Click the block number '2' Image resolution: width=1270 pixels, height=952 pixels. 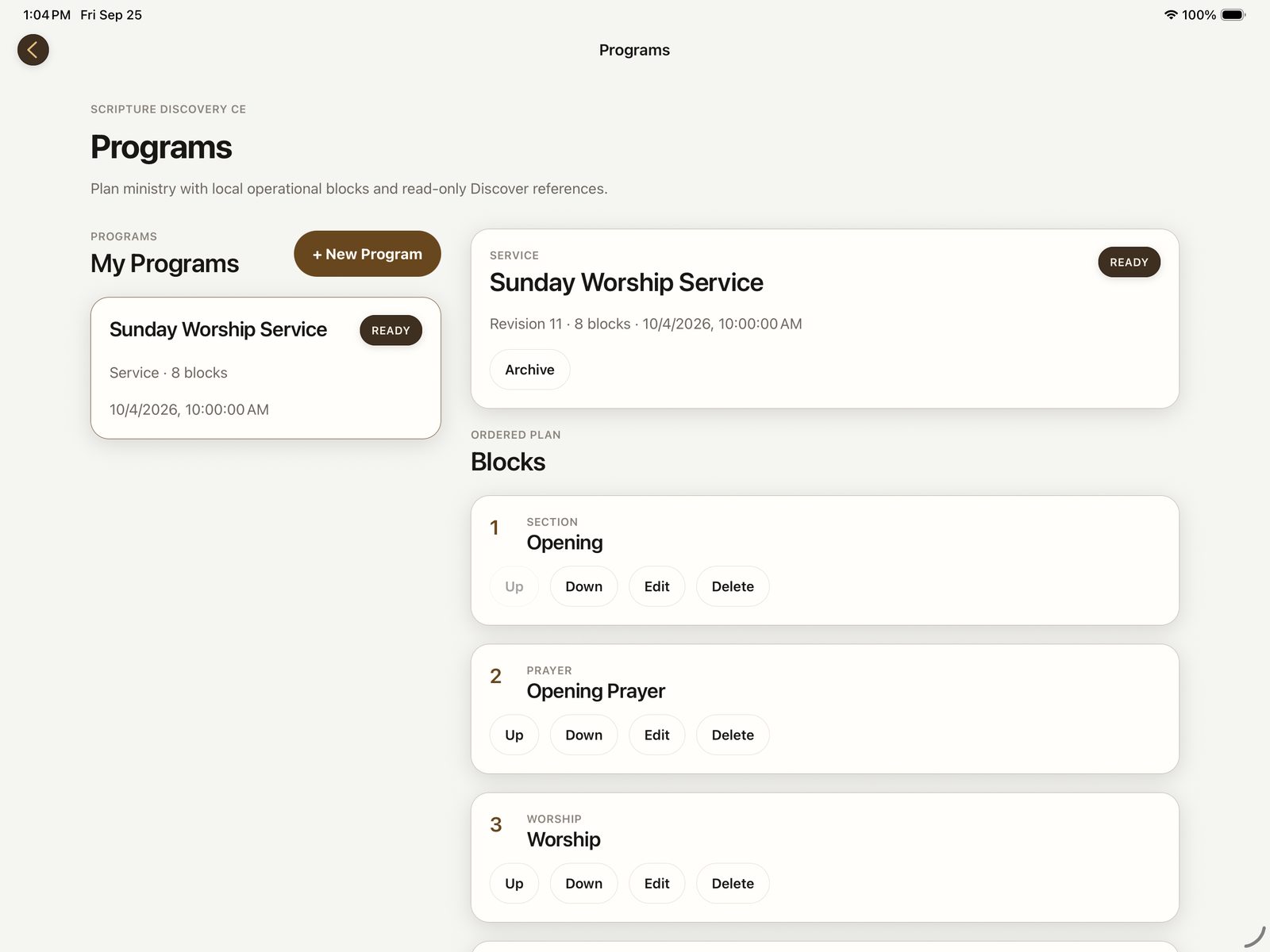click(495, 676)
